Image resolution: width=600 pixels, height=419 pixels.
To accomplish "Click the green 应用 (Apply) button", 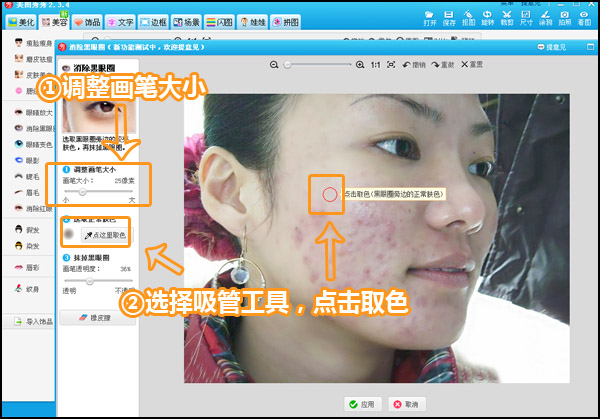I will 362,404.
